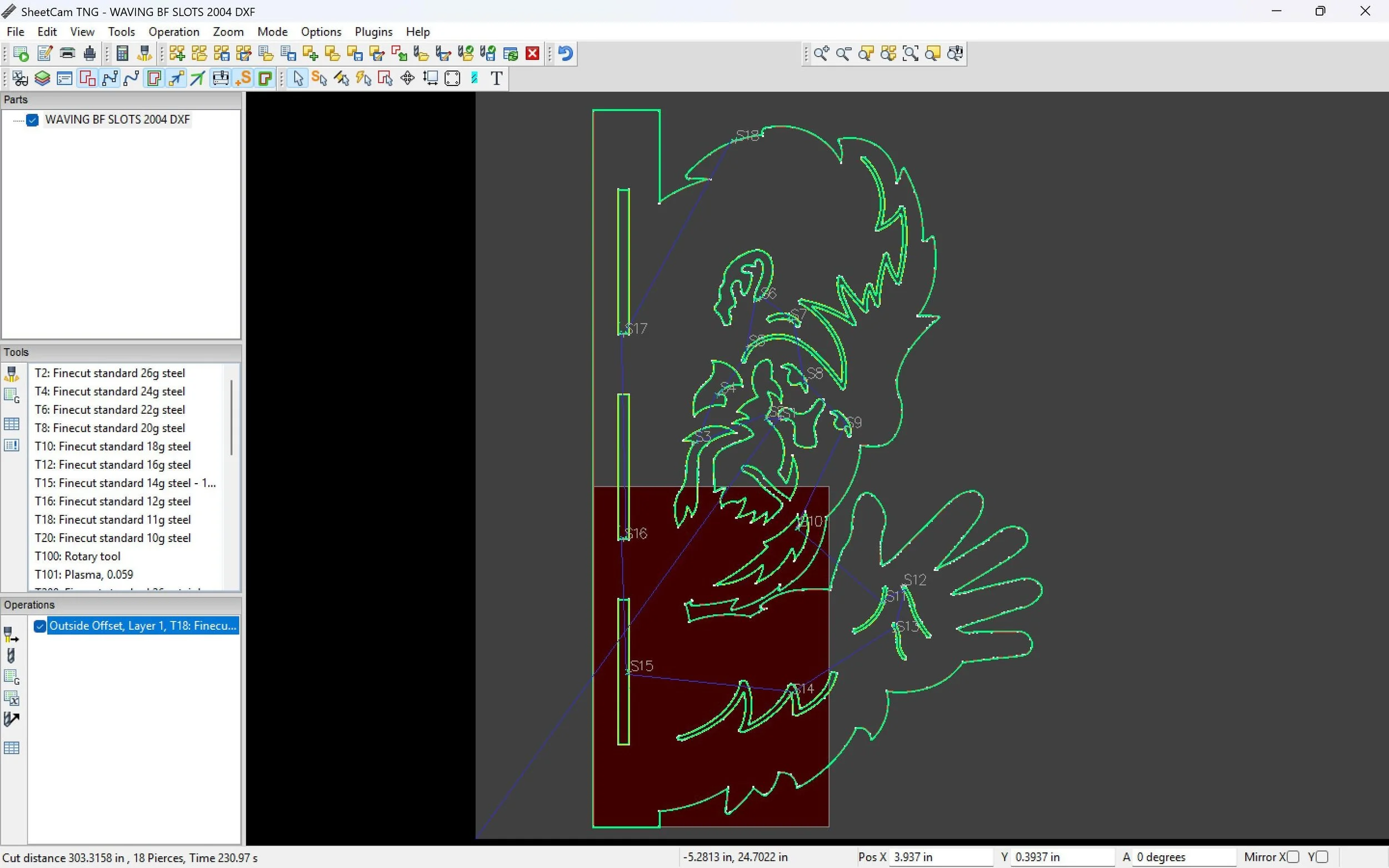1389x868 pixels.
Task: Open the layers stack tool icon
Action: pos(42,78)
